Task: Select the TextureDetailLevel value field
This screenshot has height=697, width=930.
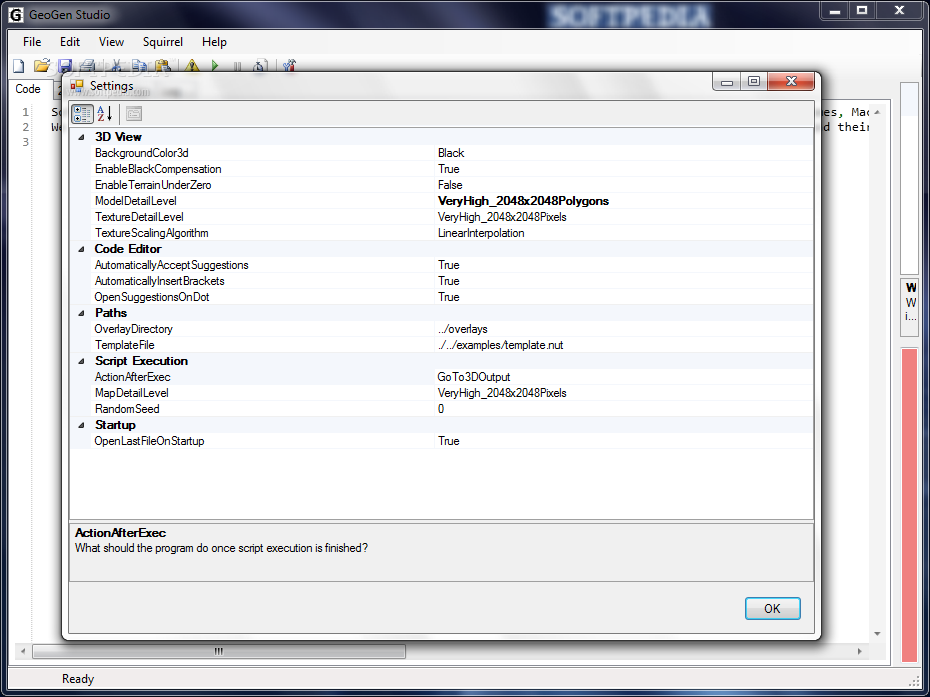Action: click(x=623, y=217)
